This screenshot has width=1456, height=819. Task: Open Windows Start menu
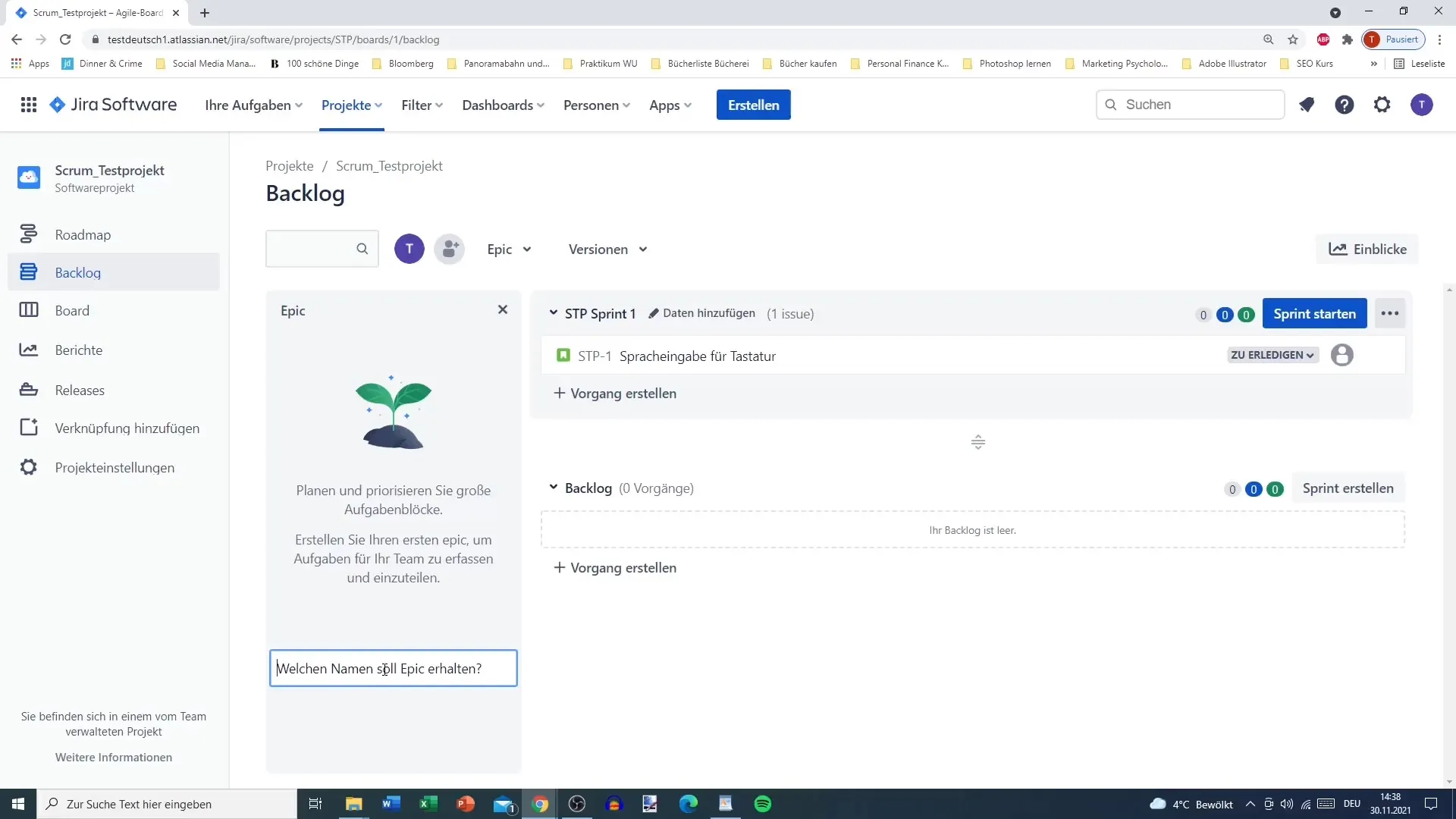(18, 804)
